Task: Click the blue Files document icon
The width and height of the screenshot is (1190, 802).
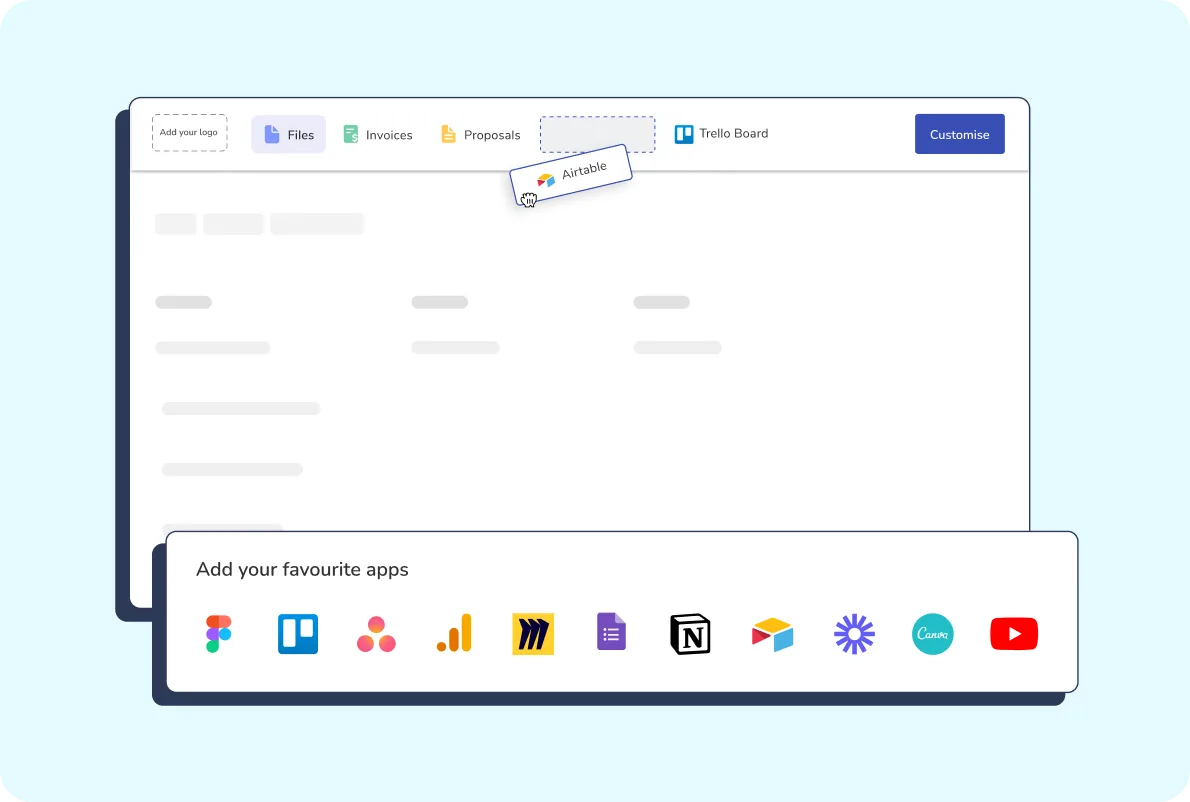Action: [272, 134]
